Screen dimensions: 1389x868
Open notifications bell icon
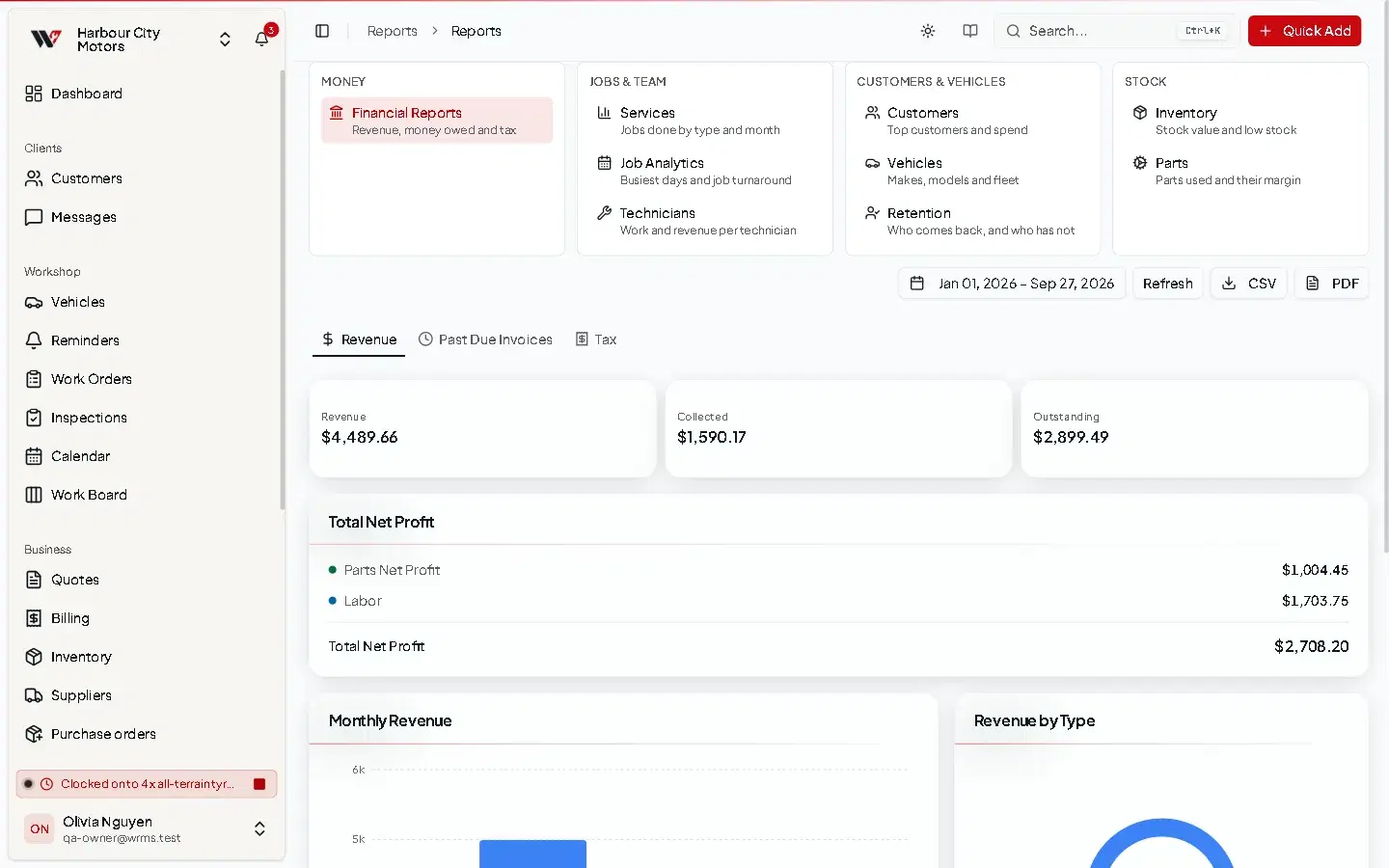(261, 39)
